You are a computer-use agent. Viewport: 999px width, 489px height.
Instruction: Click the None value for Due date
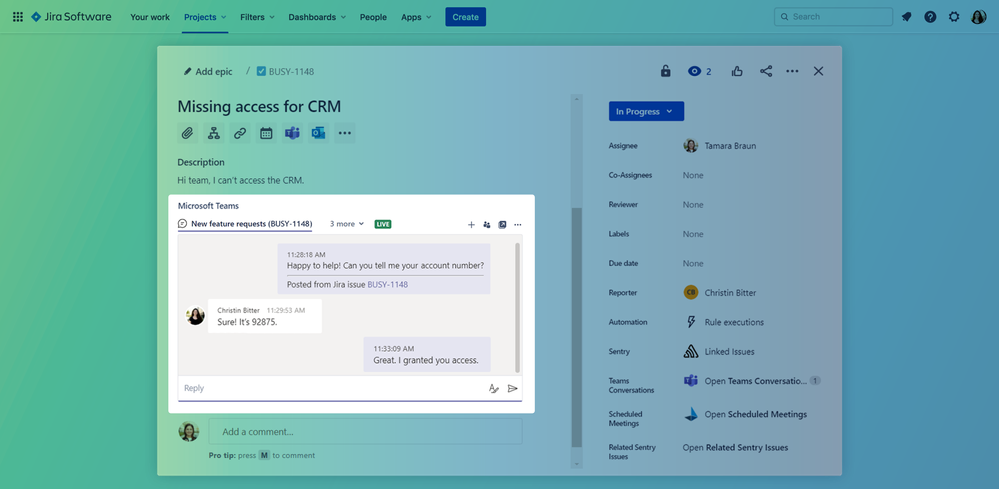[693, 264]
